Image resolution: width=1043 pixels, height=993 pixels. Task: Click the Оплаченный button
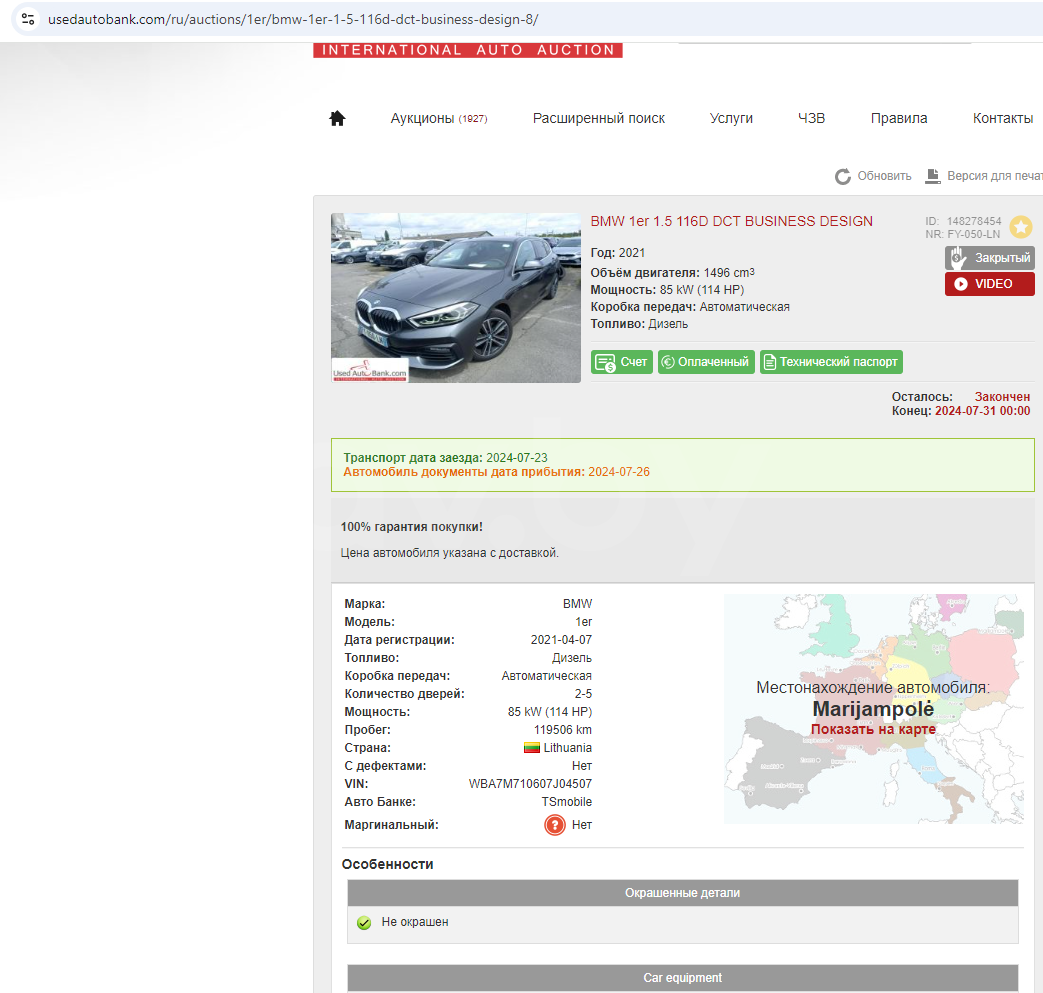pyautogui.click(x=706, y=362)
